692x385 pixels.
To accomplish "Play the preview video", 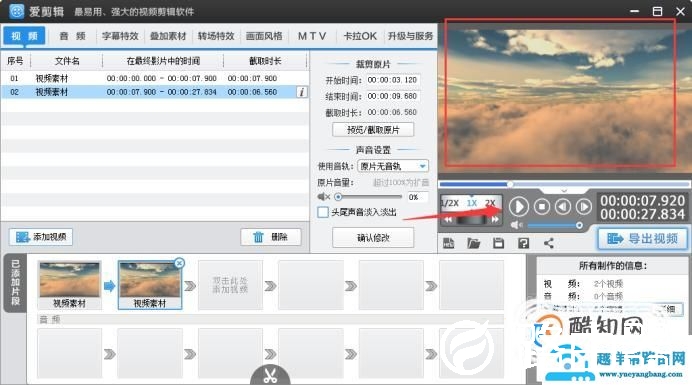I will coord(519,207).
